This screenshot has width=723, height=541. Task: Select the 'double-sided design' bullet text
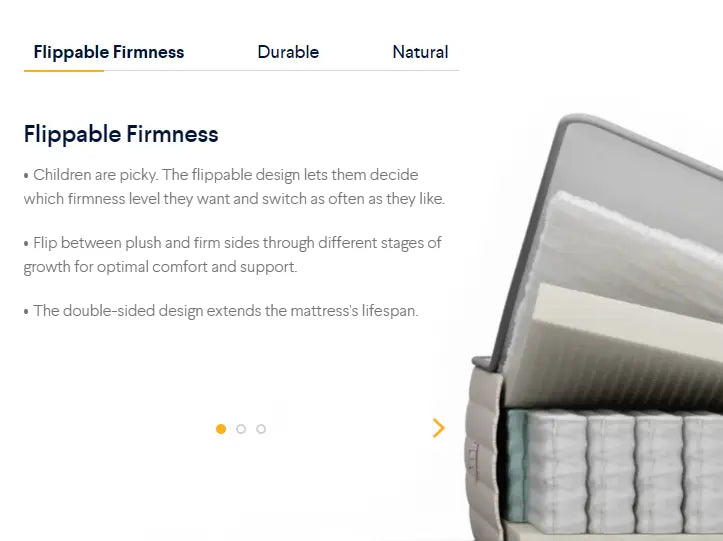pyautogui.click(x=221, y=311)
